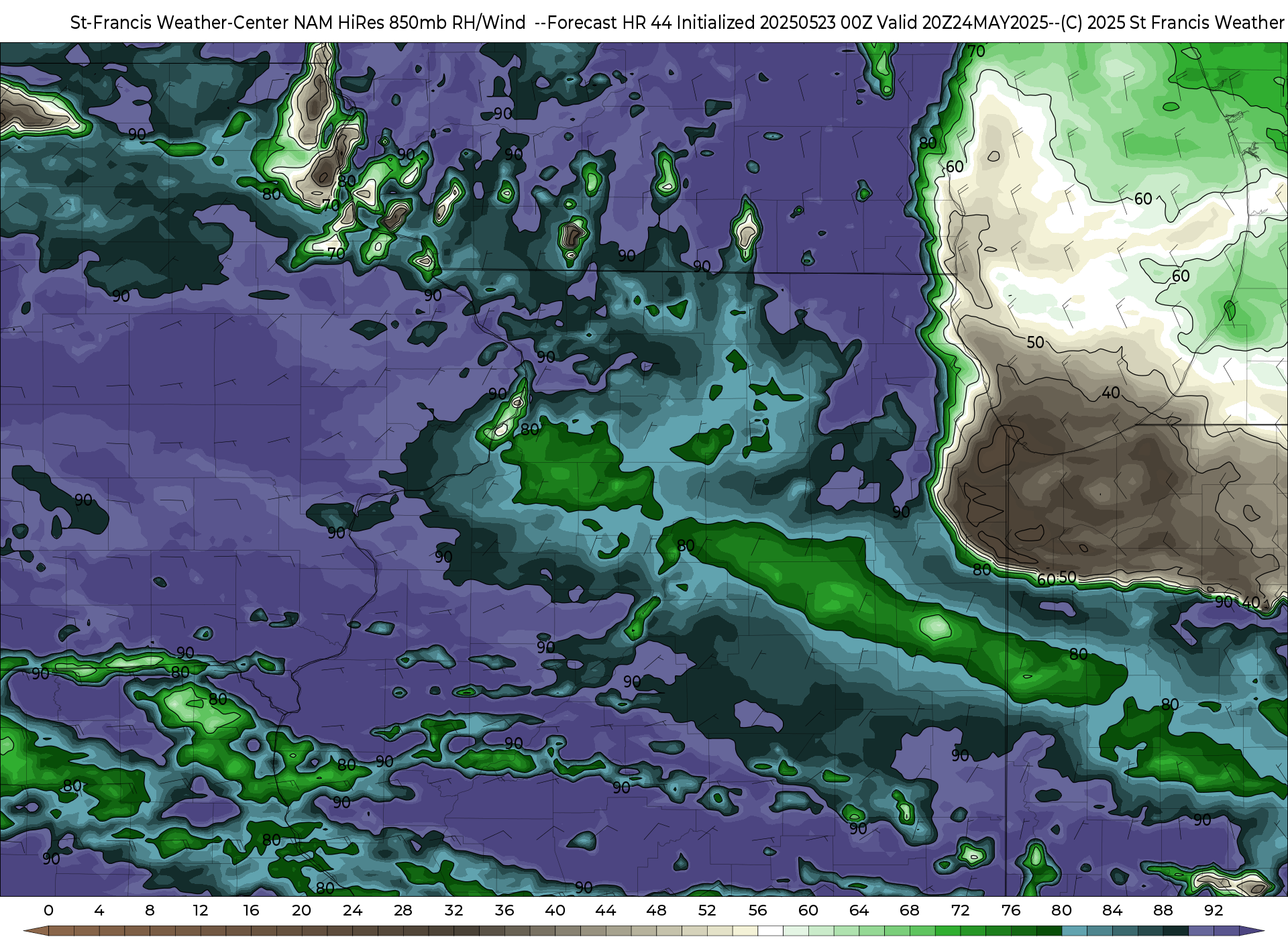Click 'Initialized 20250523 00Z' in the title
Screen dimensions: 1288x939
[x=774, y=23]
